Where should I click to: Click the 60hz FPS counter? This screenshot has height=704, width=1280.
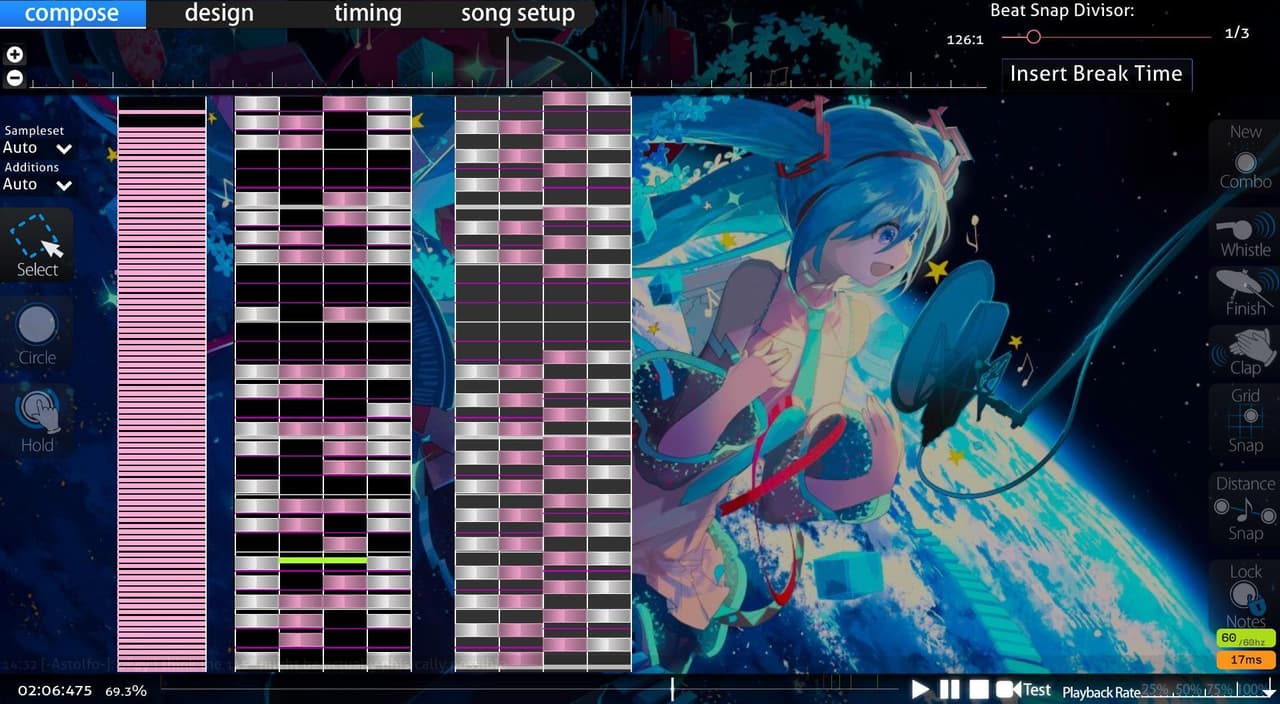[x=1246, y=638]
